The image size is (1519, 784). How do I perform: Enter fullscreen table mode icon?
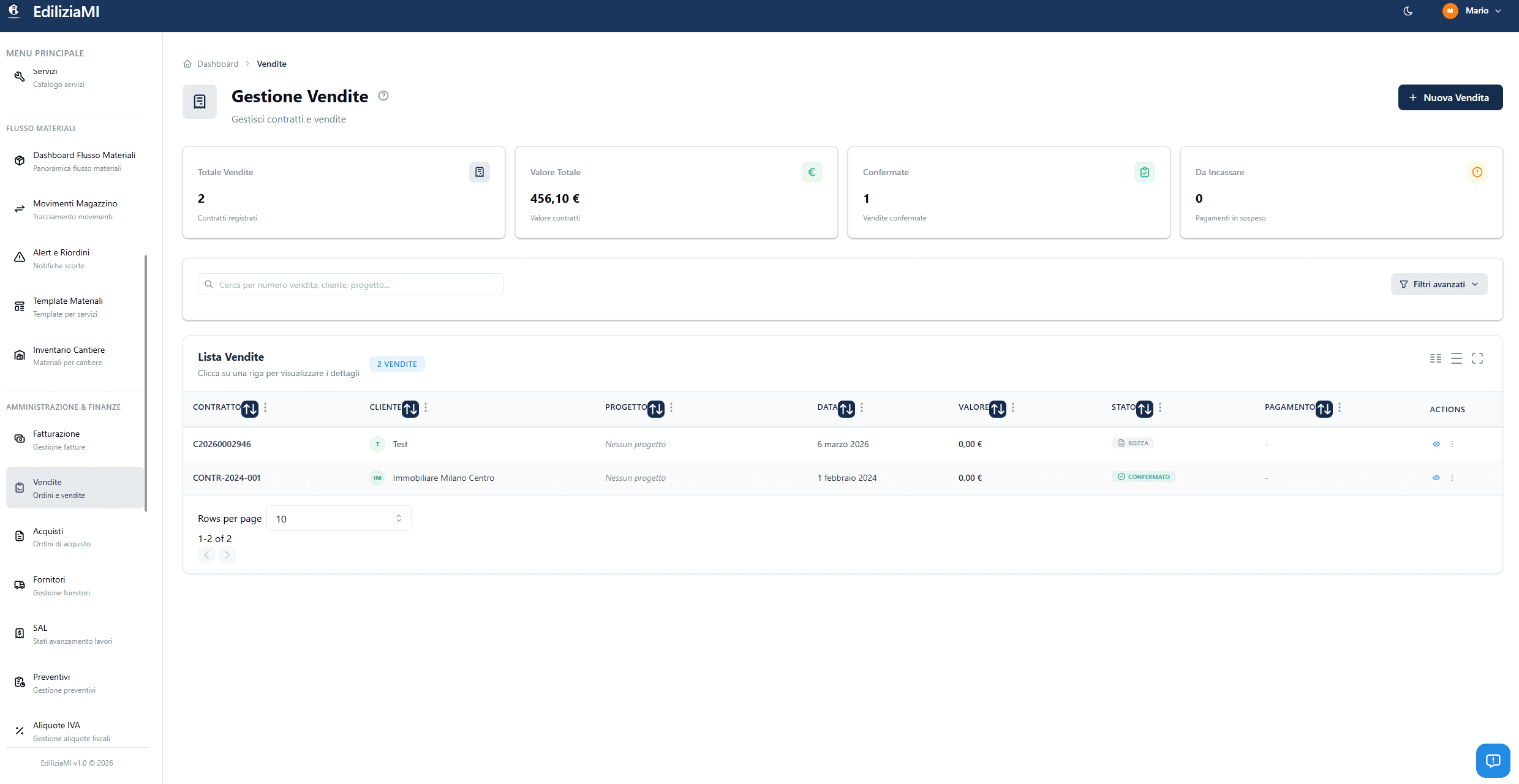click(1477, 358)
